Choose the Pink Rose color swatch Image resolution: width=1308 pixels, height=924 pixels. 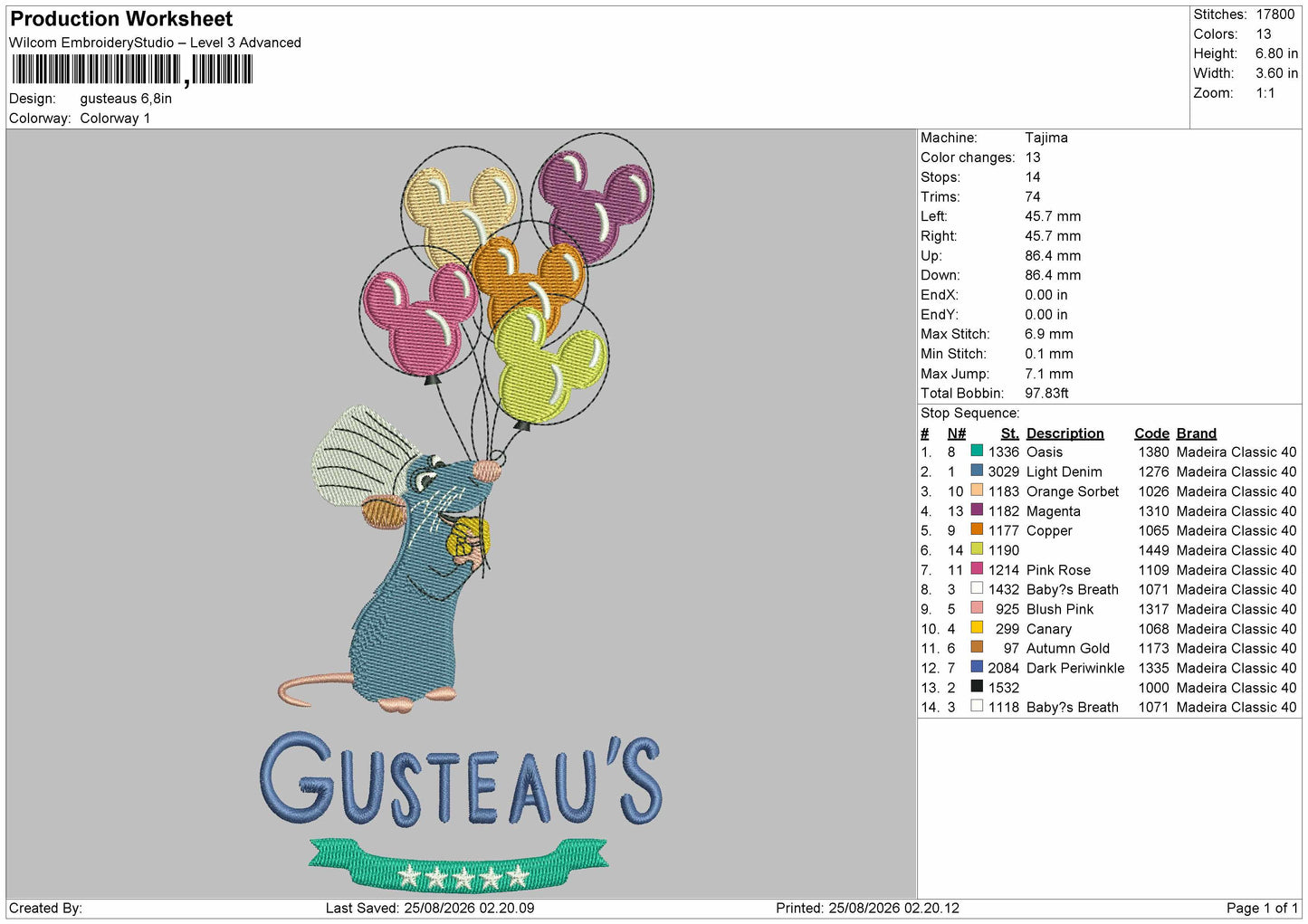point(977,568)
